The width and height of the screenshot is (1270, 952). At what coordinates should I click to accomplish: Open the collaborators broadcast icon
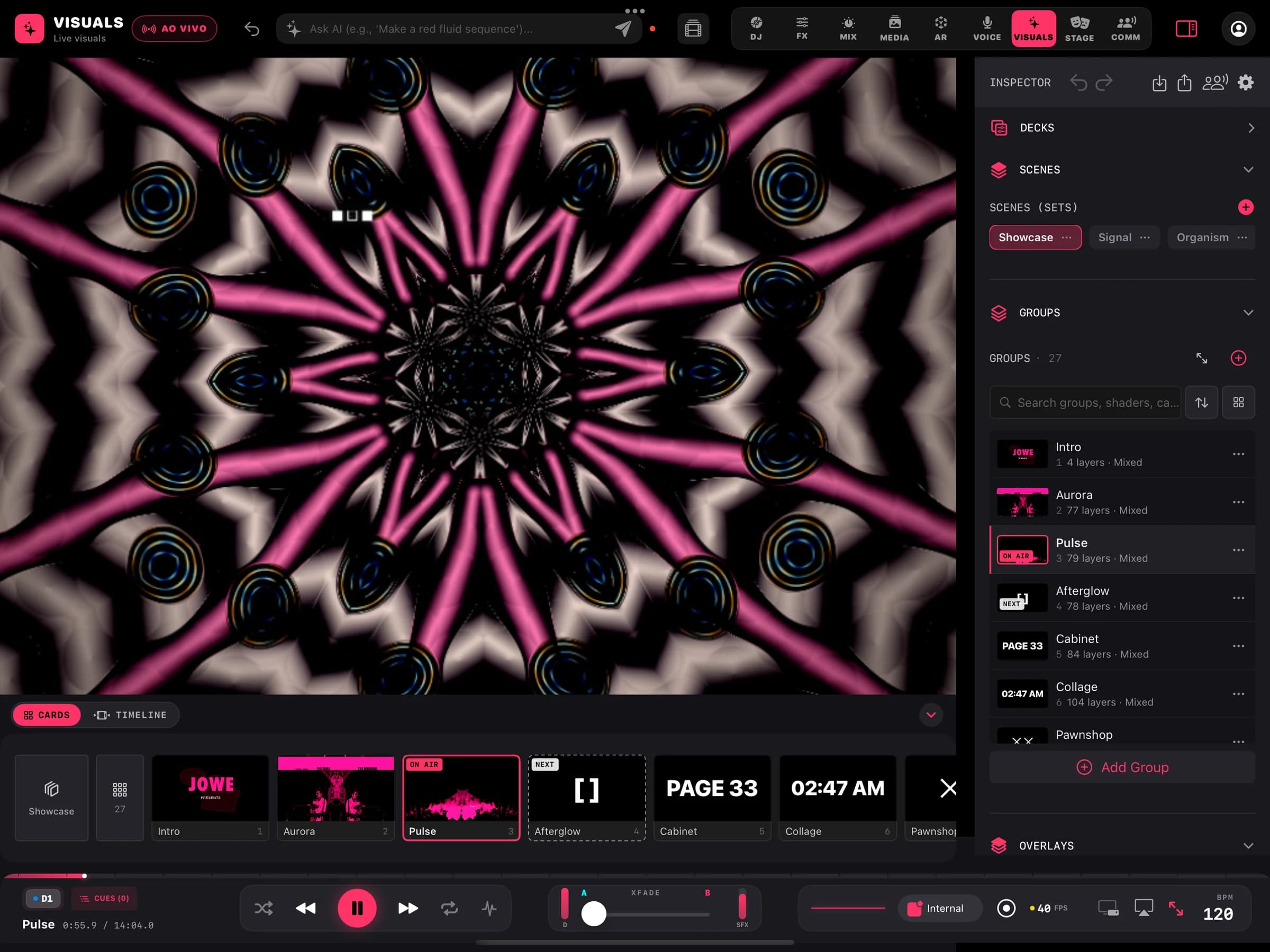1215,83
